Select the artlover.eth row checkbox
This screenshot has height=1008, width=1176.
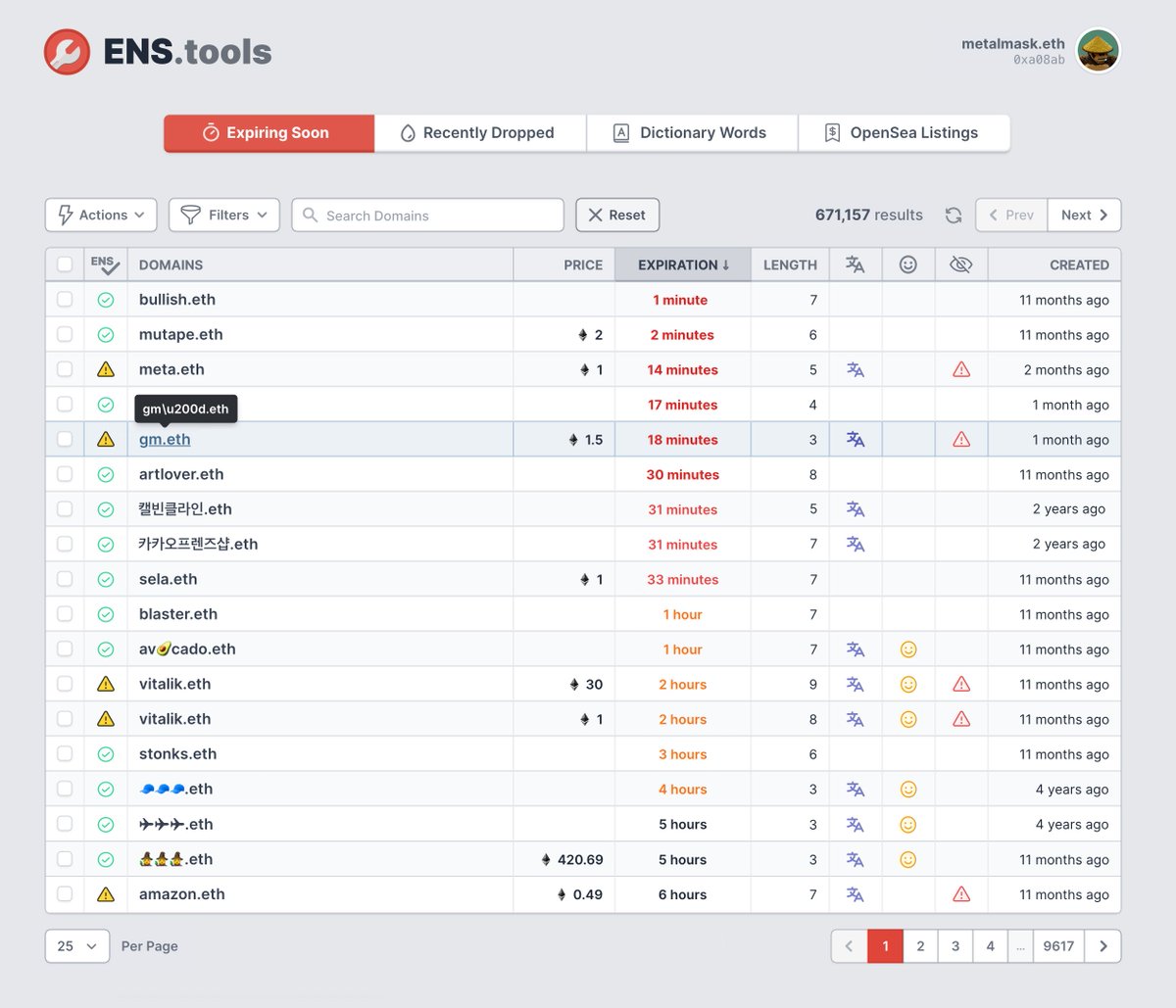(x=65, y=474)
